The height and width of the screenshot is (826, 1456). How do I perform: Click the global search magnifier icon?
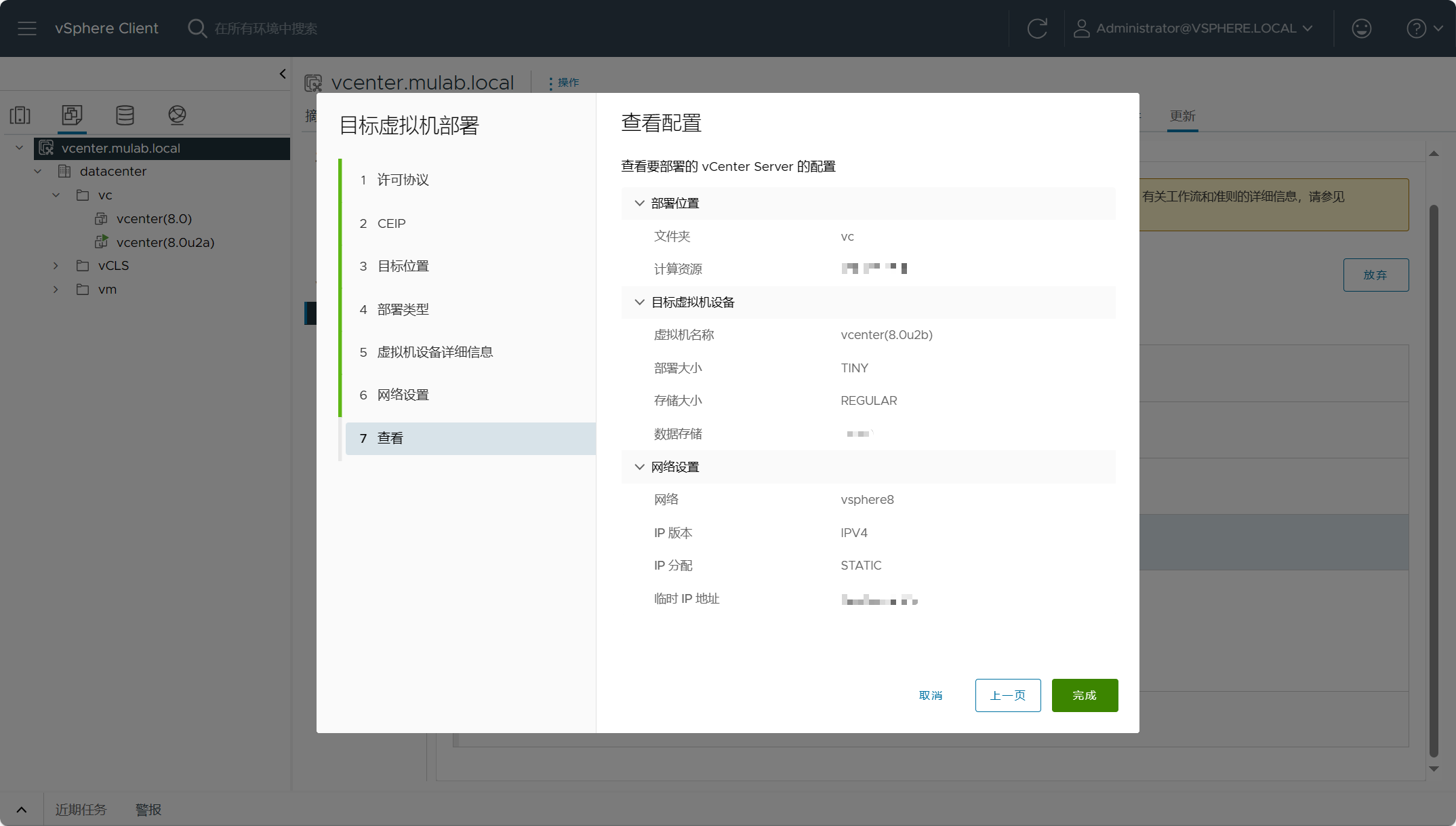(x=197, y=28)
